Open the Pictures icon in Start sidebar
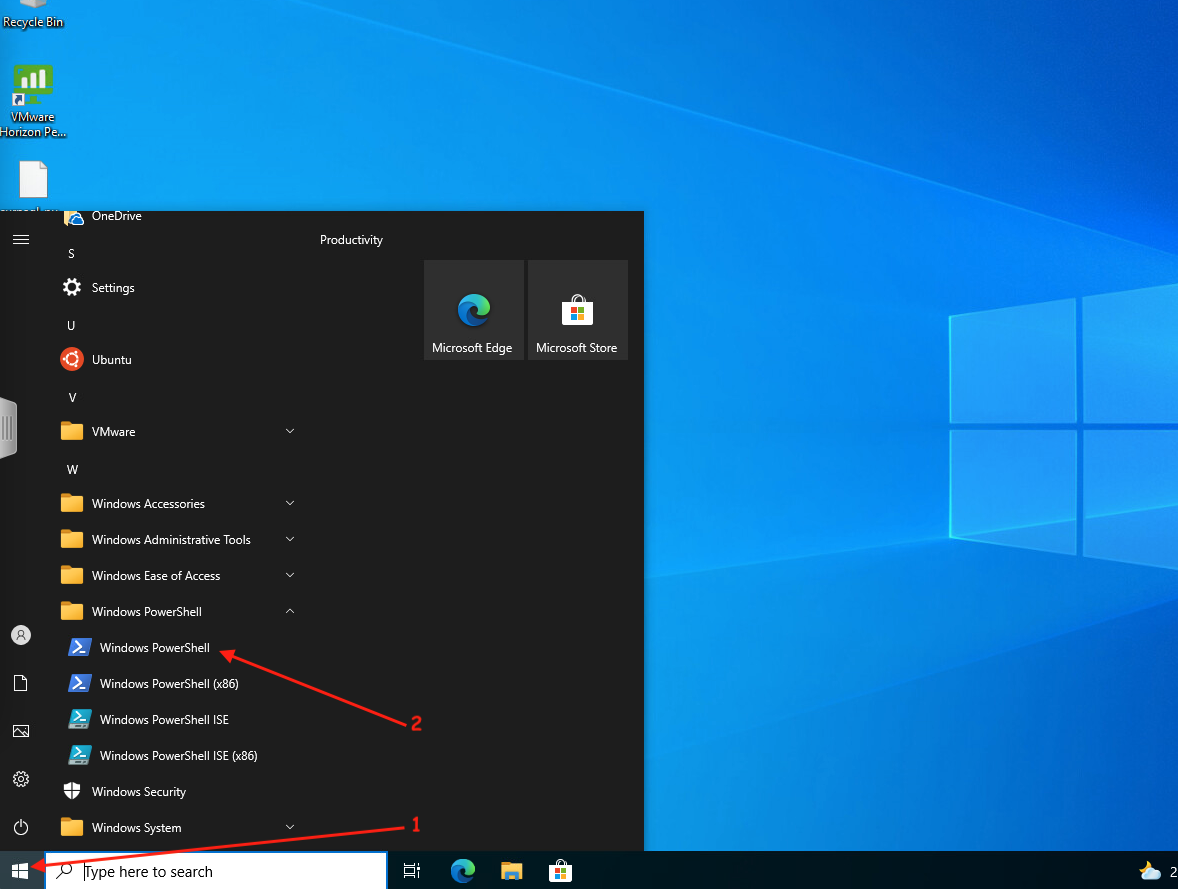1178x889 pixels. (21, 731)
